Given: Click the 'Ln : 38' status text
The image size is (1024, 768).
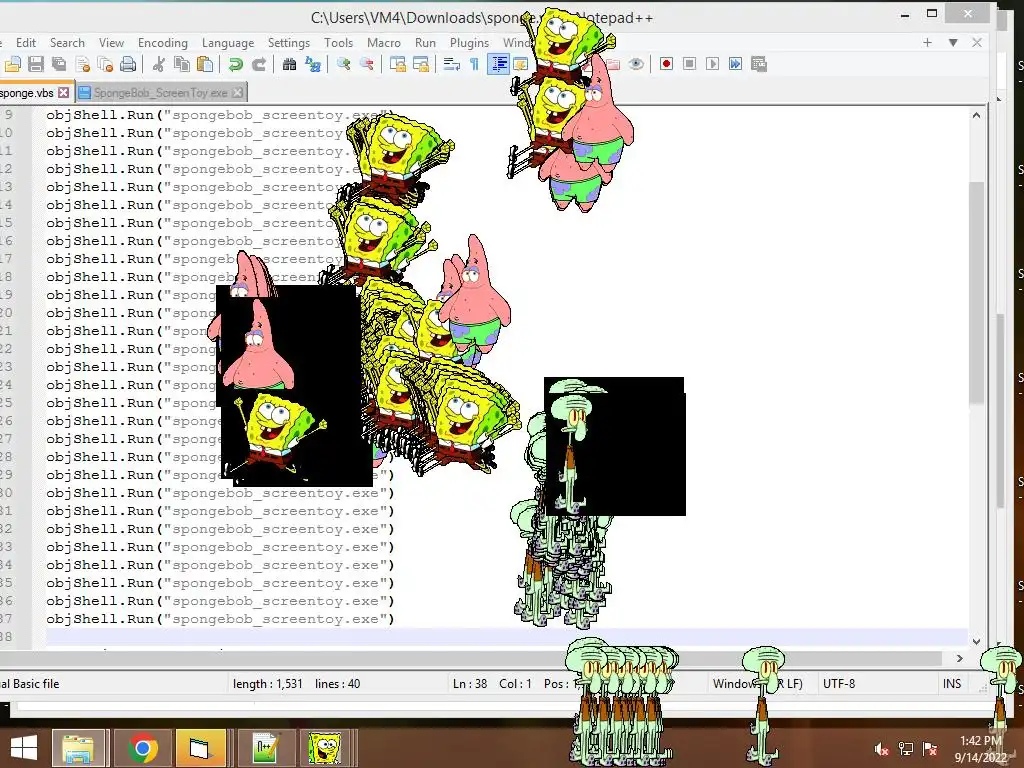Looking at the screenshot, I should click(x=470, y=684).
